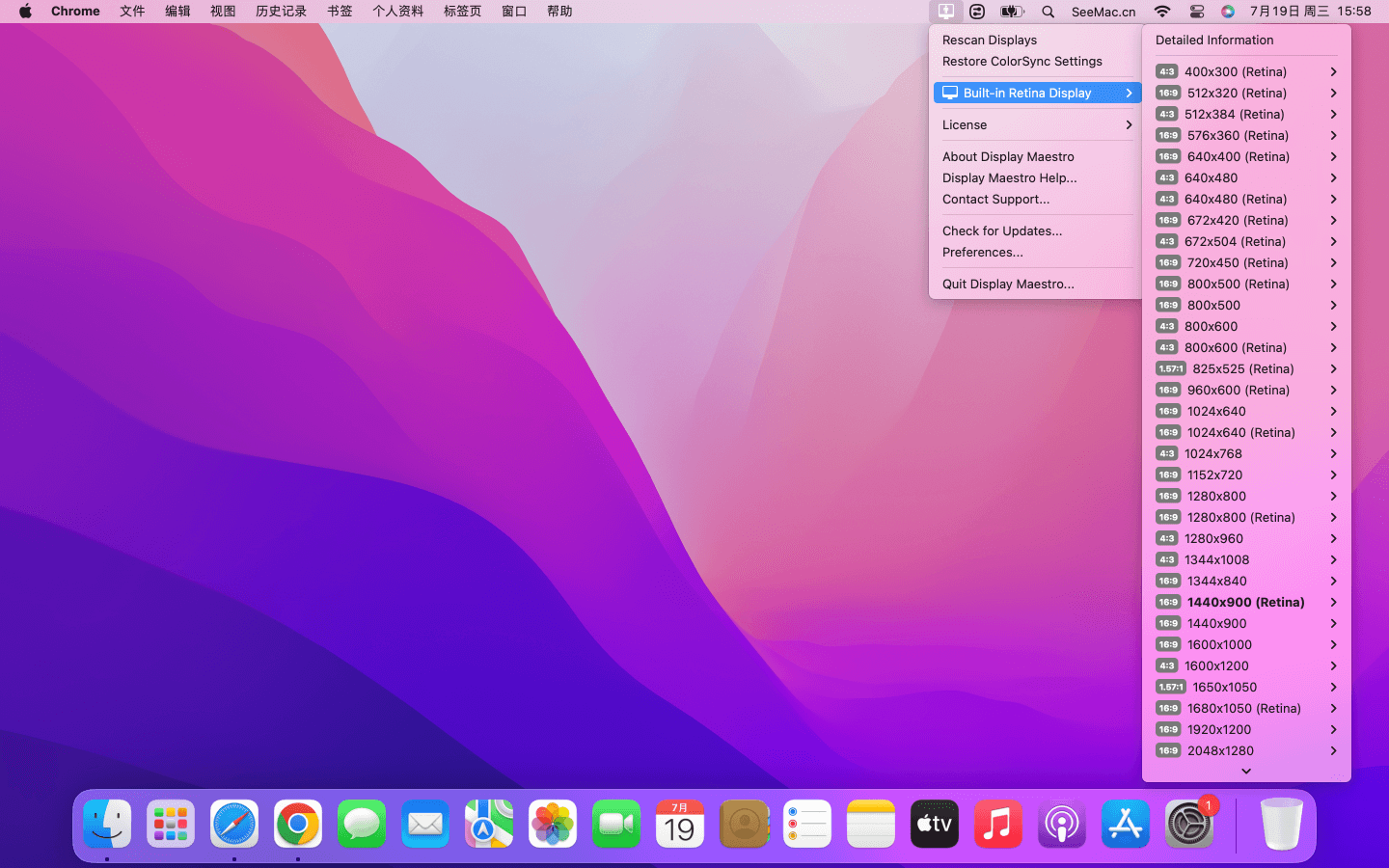Open System Preferences in the Dock

(x=1188, y=825)
